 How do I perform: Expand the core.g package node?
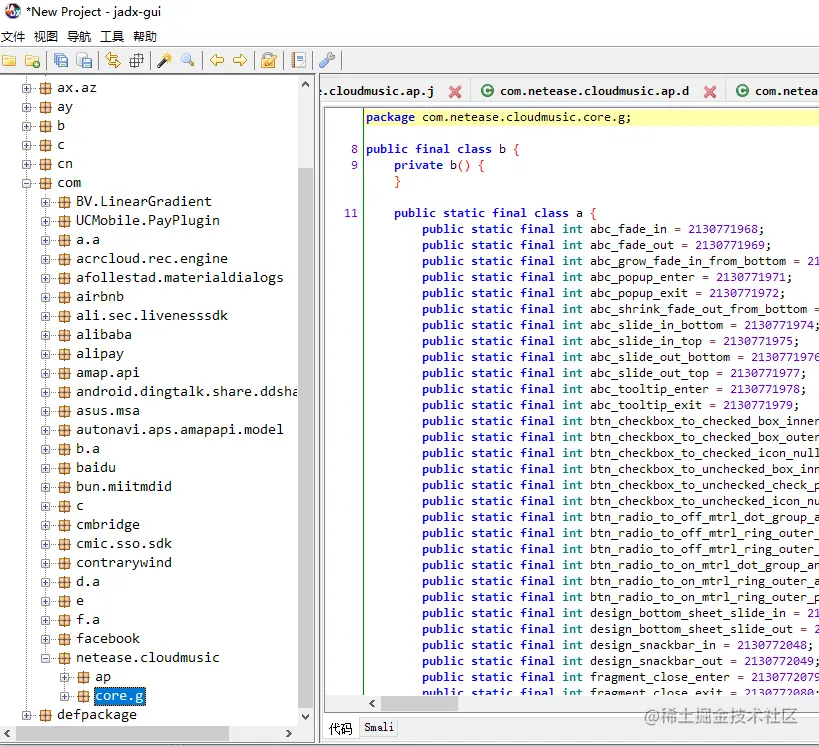click(64, 696)
